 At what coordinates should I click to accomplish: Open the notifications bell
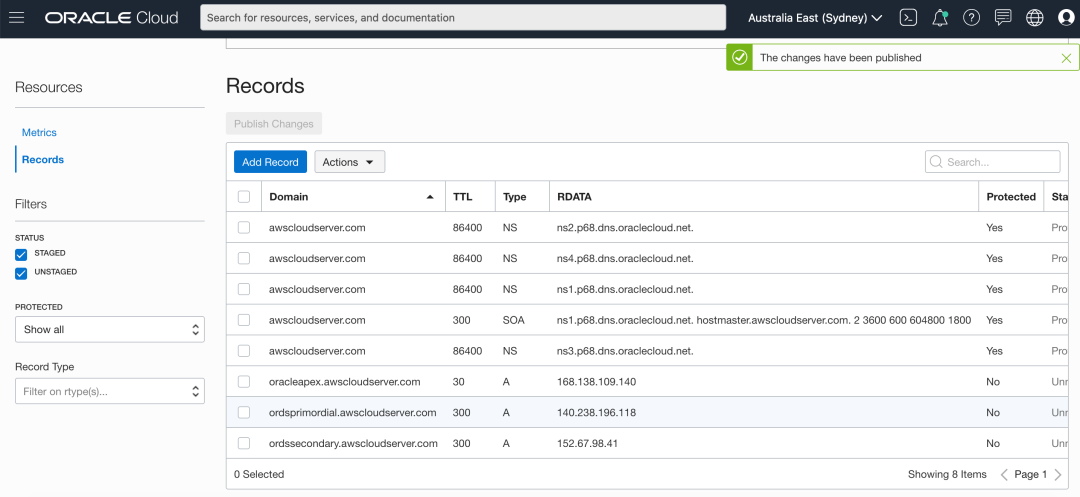[x=940, y=18]
